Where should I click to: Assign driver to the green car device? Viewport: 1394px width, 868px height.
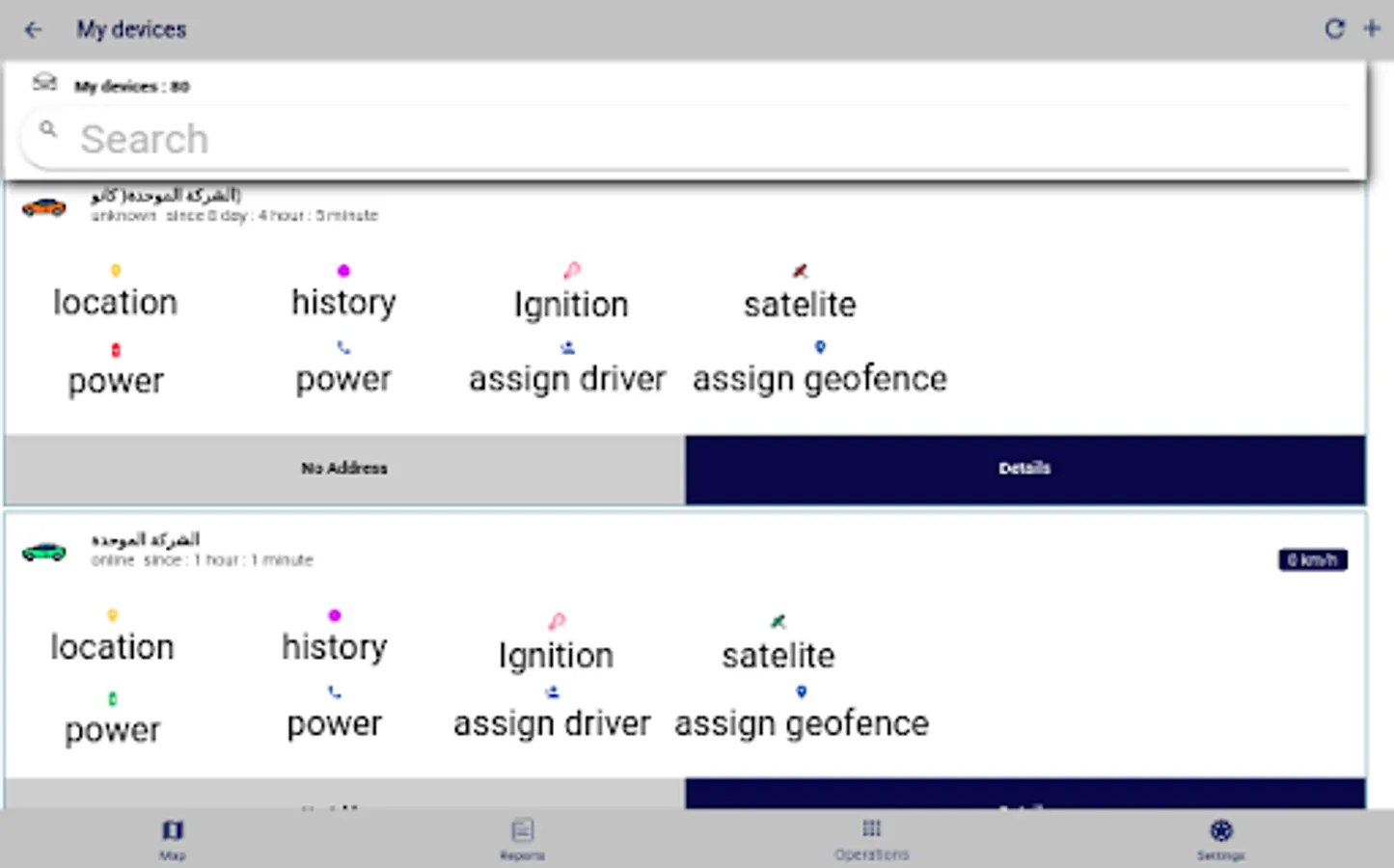tap(552, 712)
